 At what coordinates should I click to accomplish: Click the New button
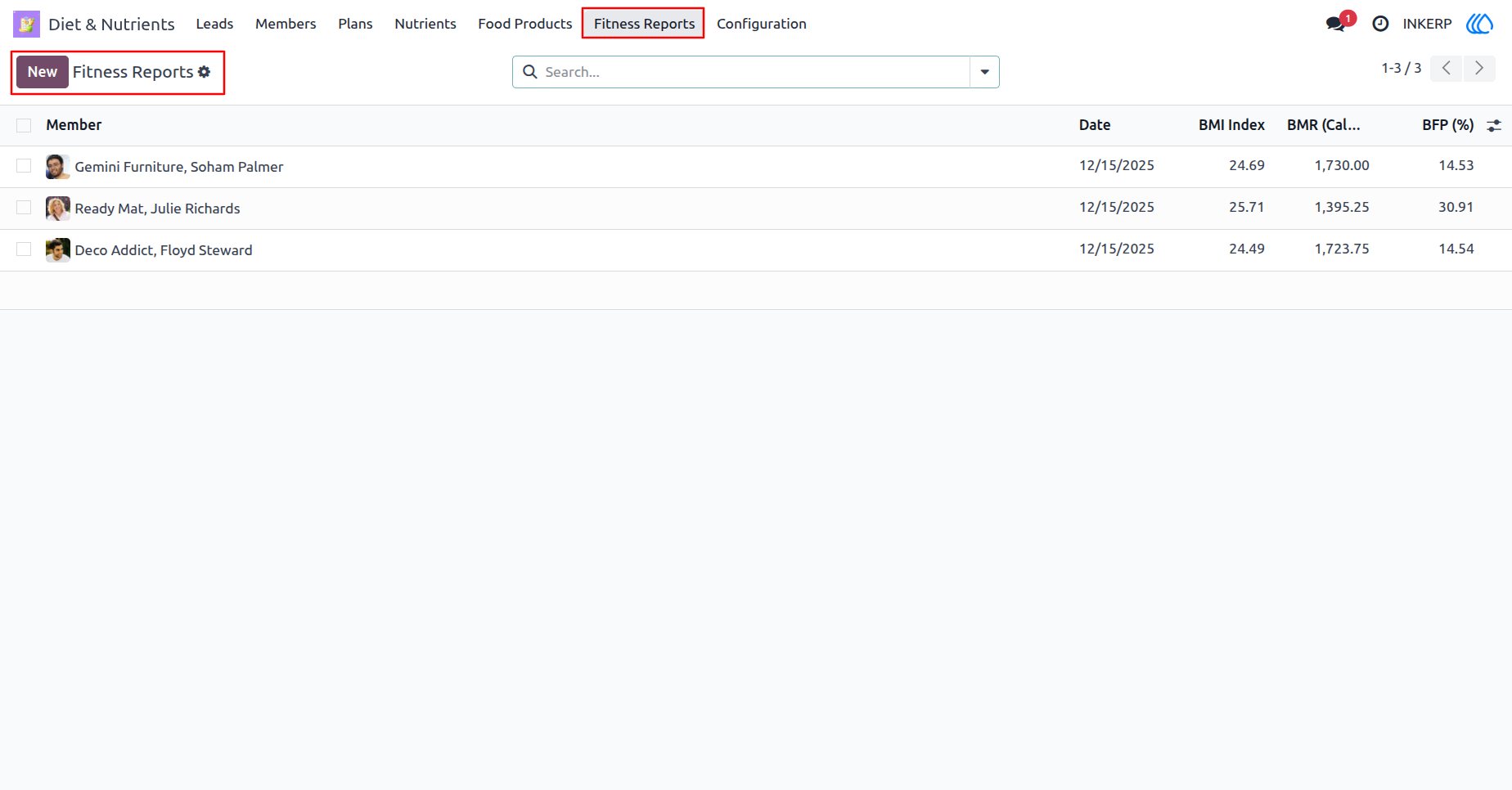click(43, 72)
